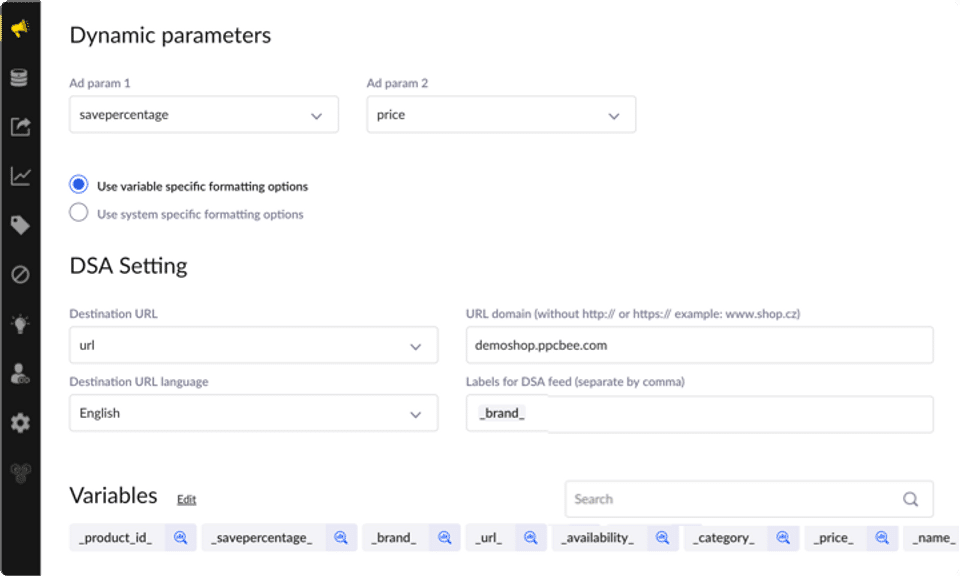
Task: Click the URL domain label text
Action: 633,314
